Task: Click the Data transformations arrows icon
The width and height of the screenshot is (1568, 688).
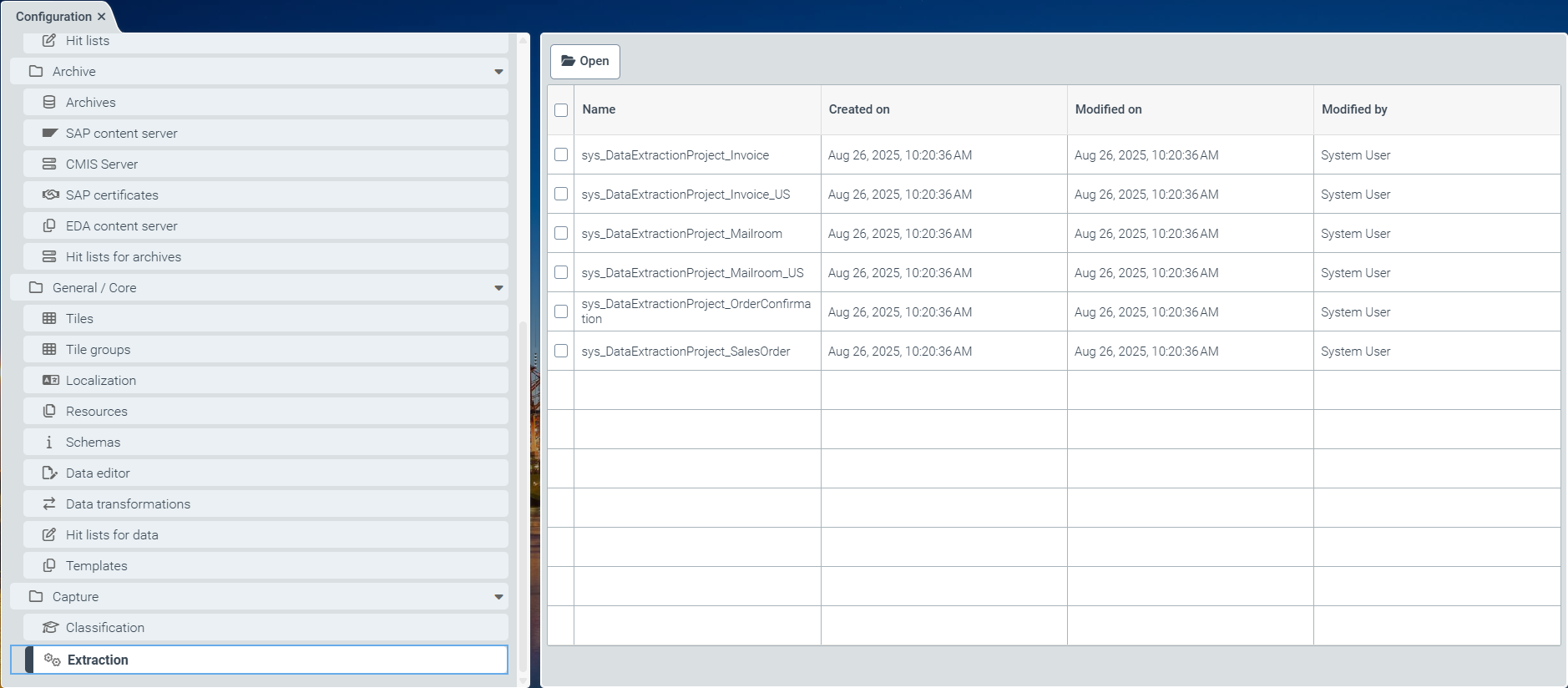Action: point(49,503)
